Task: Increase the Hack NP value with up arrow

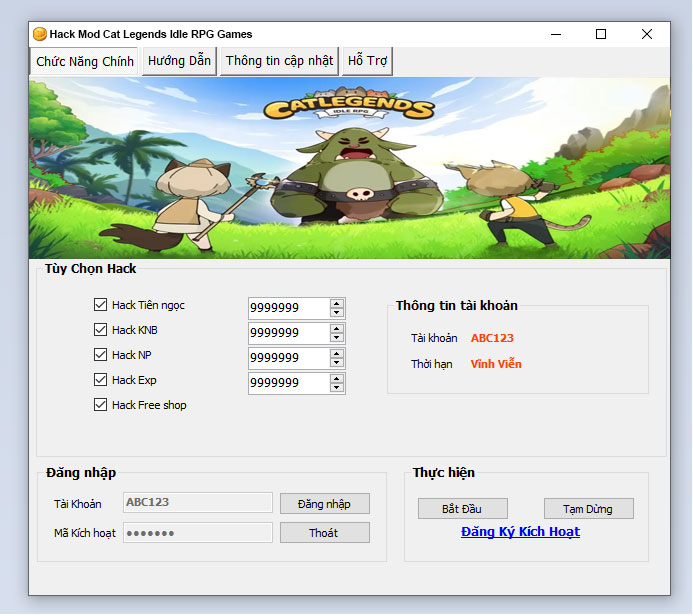Action: click(x=337, y=354)
